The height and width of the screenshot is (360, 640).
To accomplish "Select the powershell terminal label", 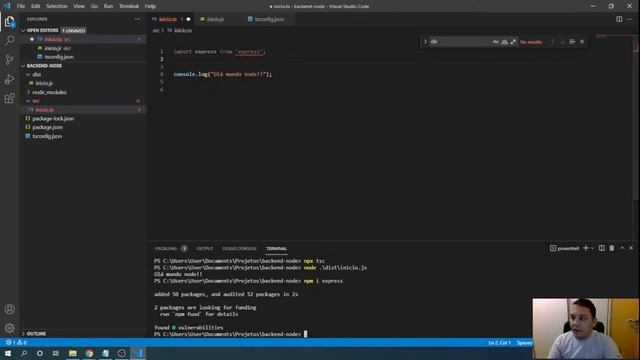I will pos(564,248).
